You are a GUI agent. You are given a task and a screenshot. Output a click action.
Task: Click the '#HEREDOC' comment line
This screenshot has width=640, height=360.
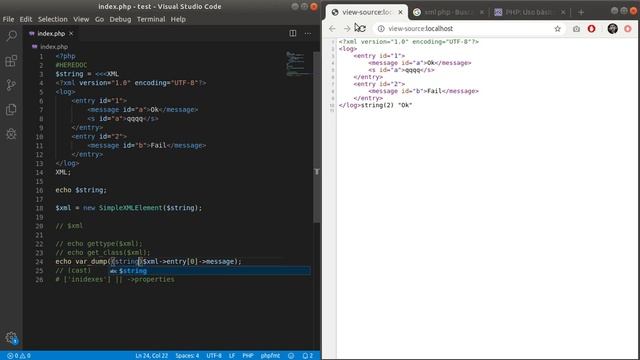tap(71, 65)
